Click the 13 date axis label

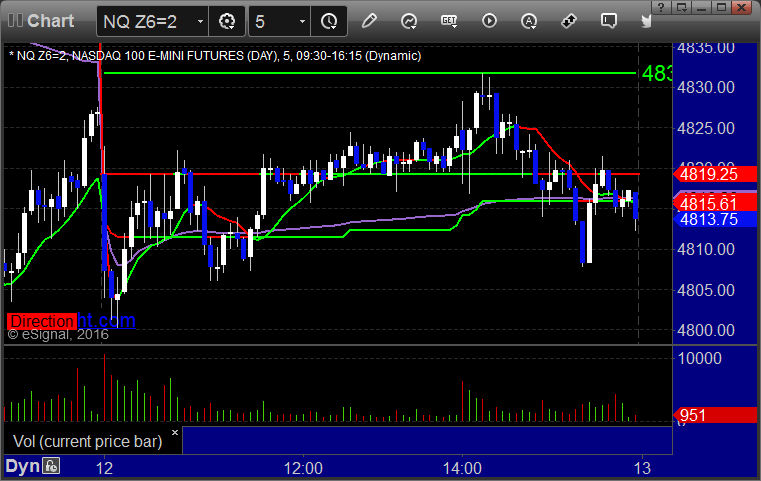(x=642, y=468)
